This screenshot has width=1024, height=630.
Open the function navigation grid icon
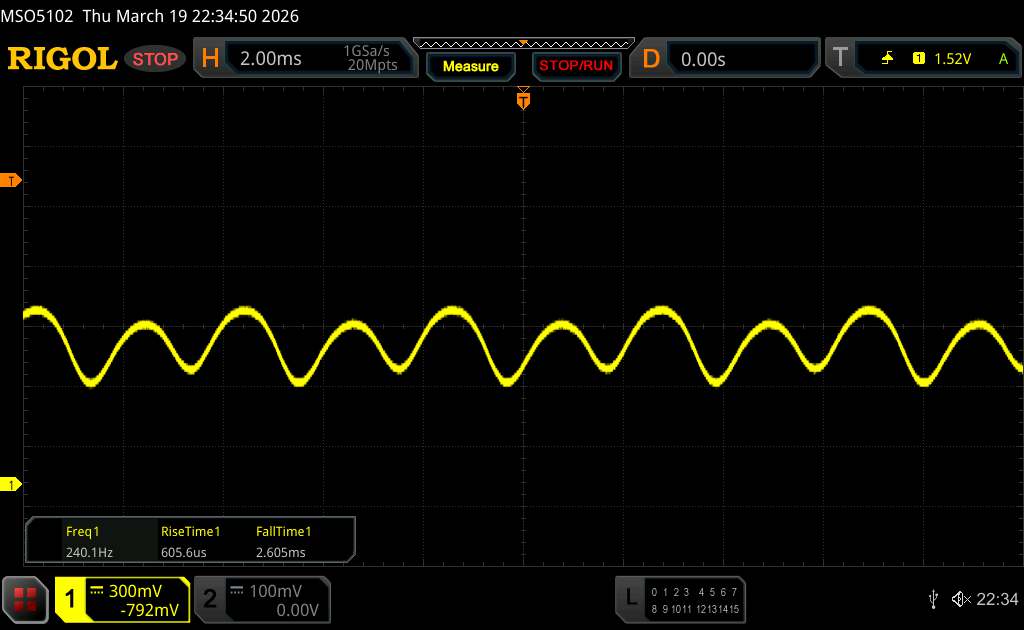click(27, 599)
